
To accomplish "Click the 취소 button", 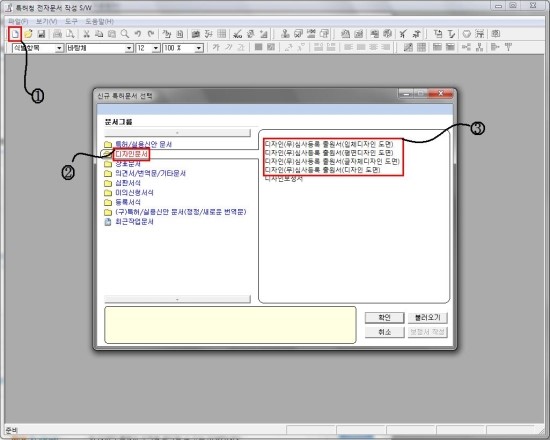I will [384, 332].
